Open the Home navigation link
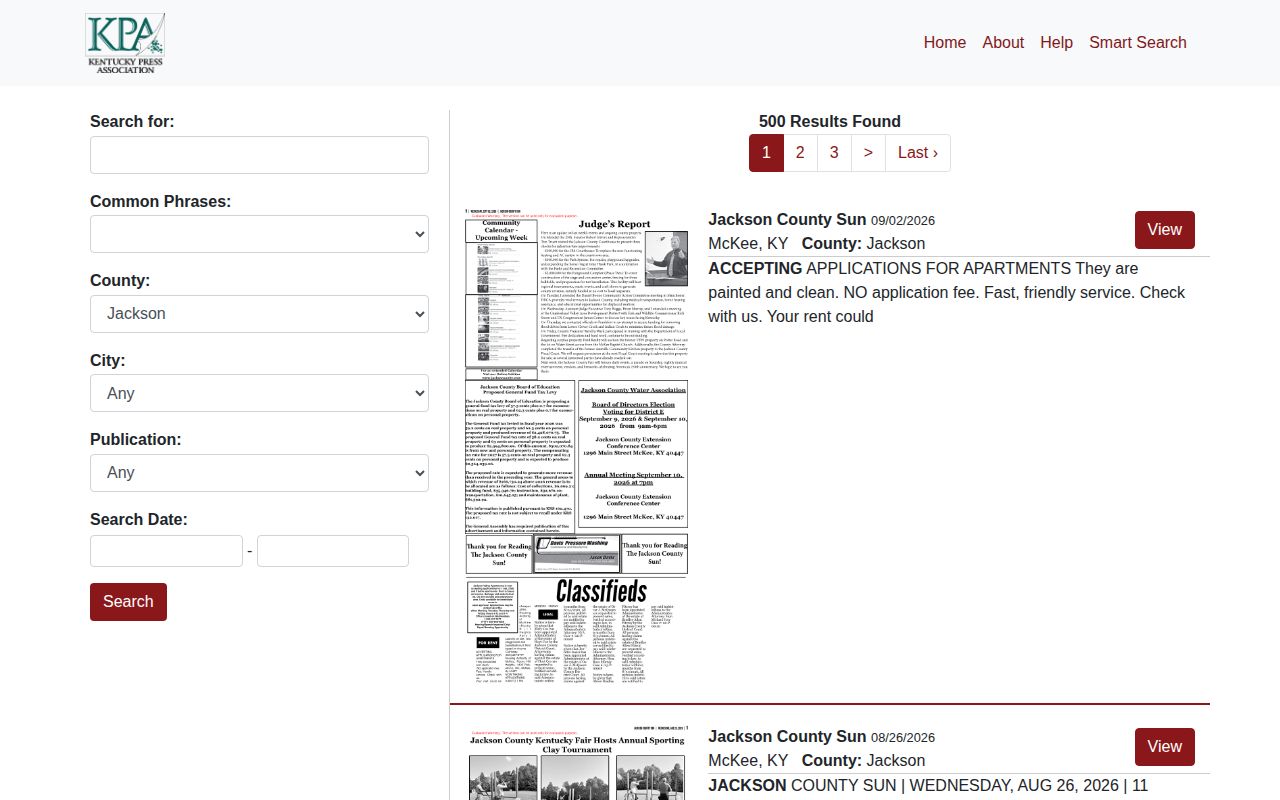Viewport: 1280px width, 800px height. (x=944, y=42)
